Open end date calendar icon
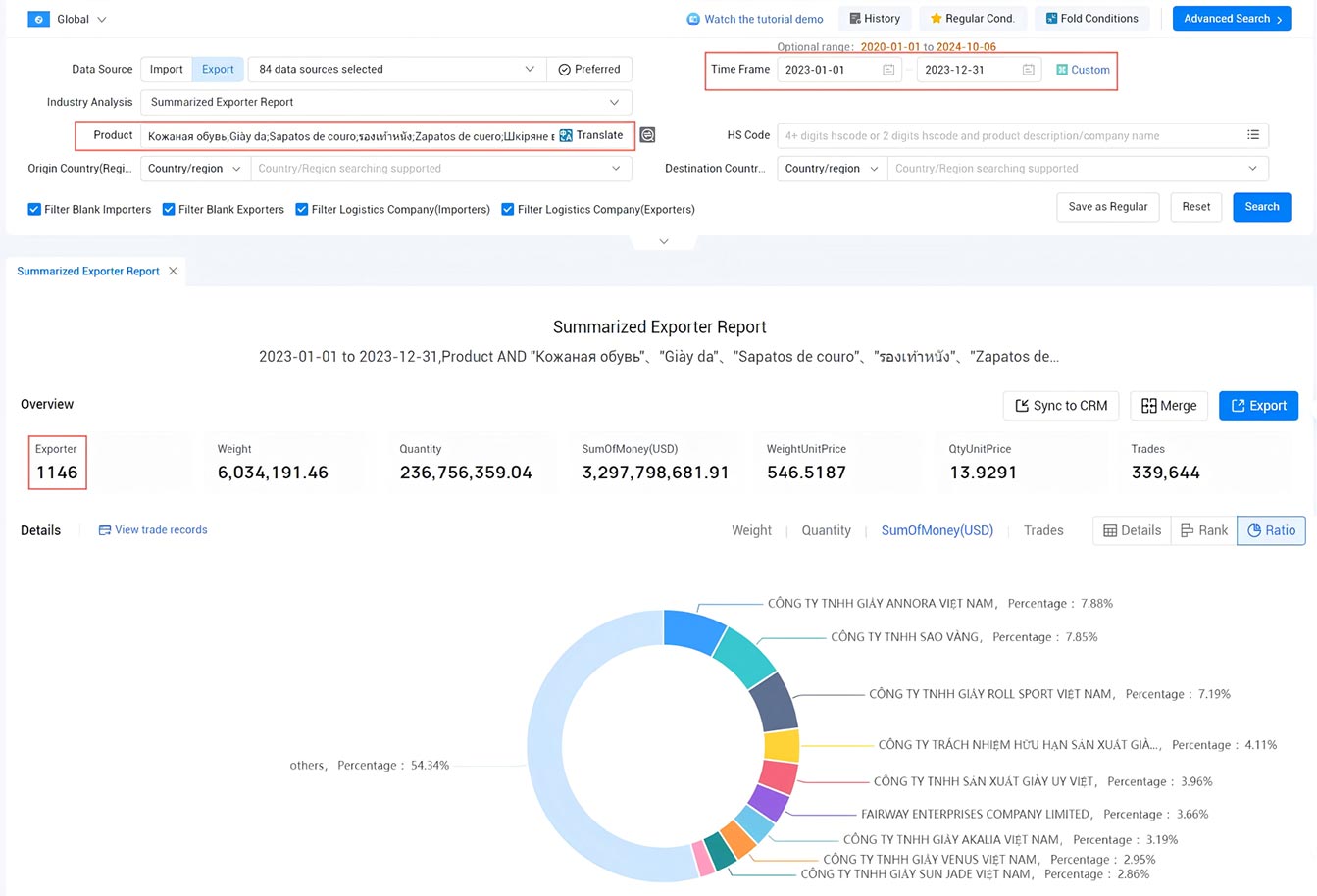 tap(1028, 70)
